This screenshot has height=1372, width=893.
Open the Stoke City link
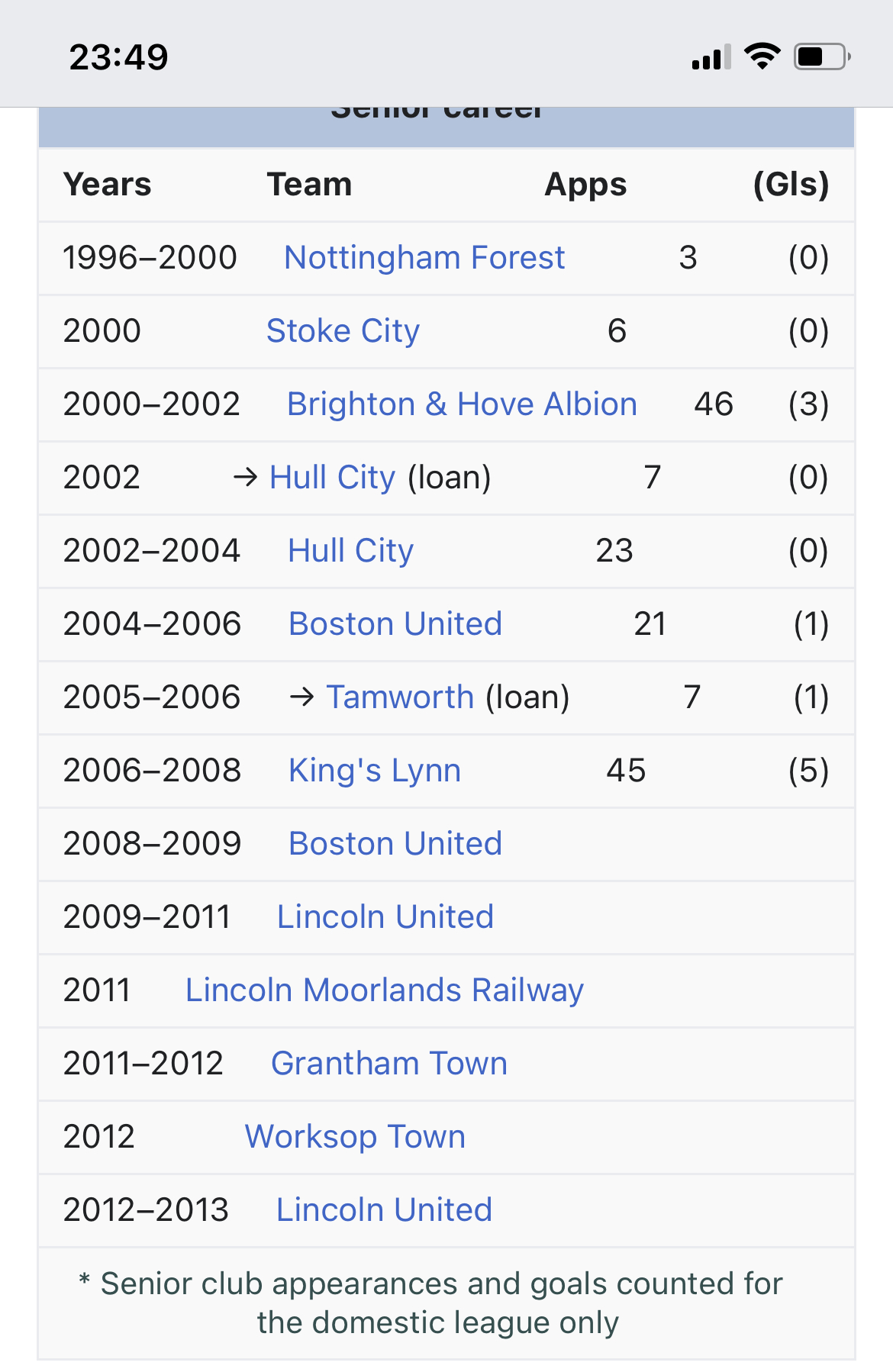pos(343,331)
